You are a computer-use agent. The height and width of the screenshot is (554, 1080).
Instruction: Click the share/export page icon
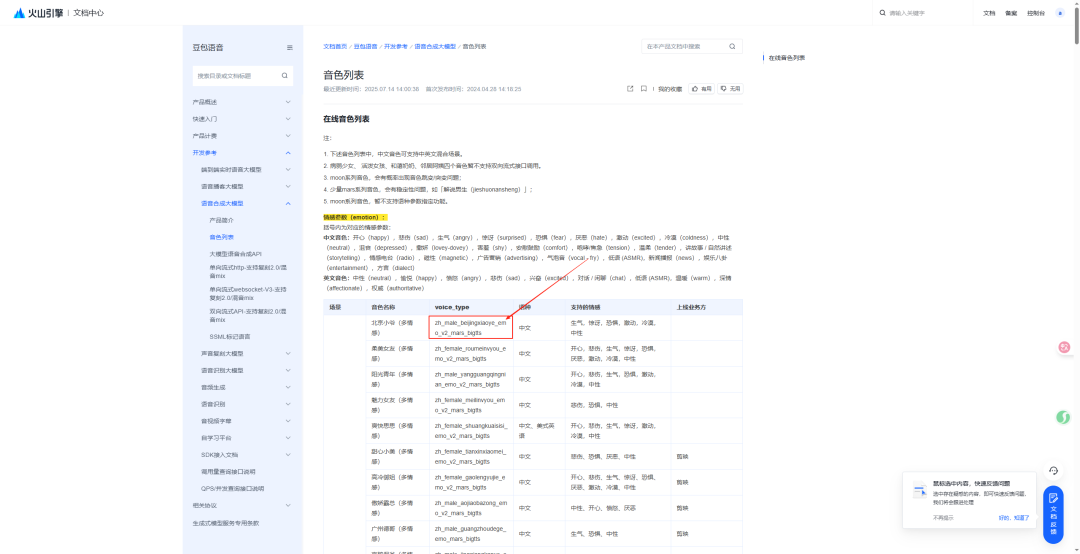630,89
